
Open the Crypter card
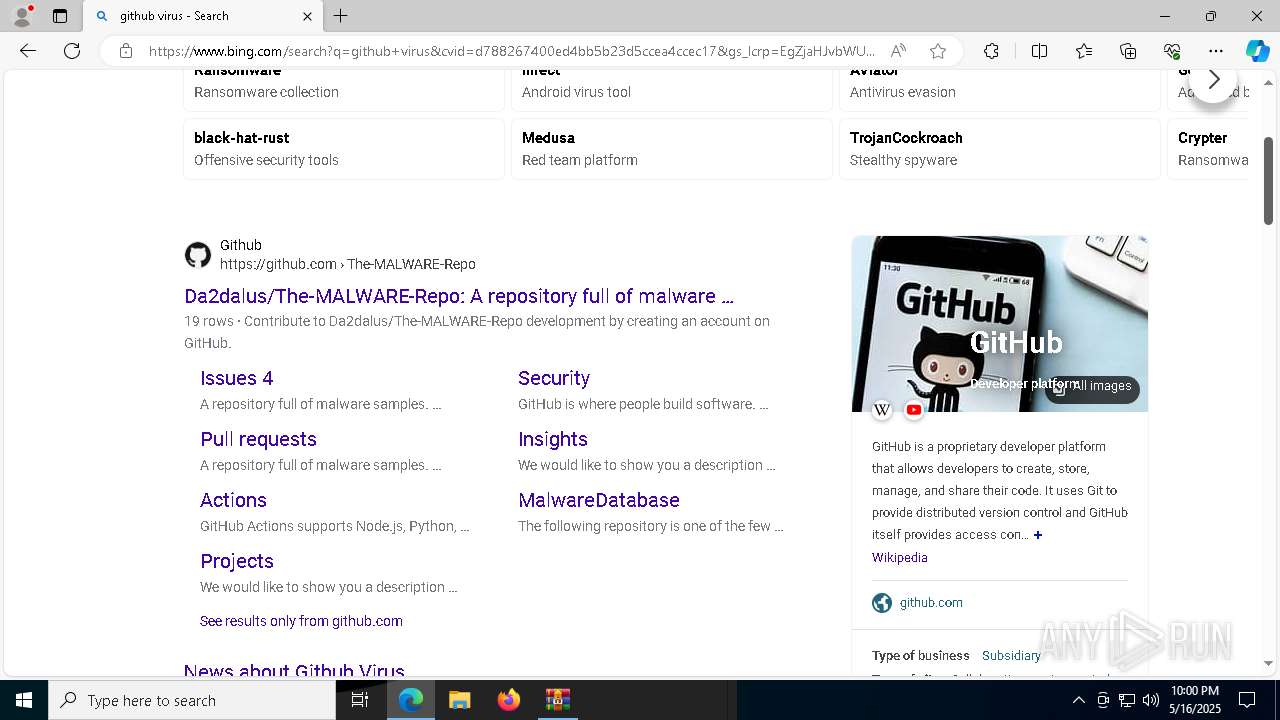1208,148
